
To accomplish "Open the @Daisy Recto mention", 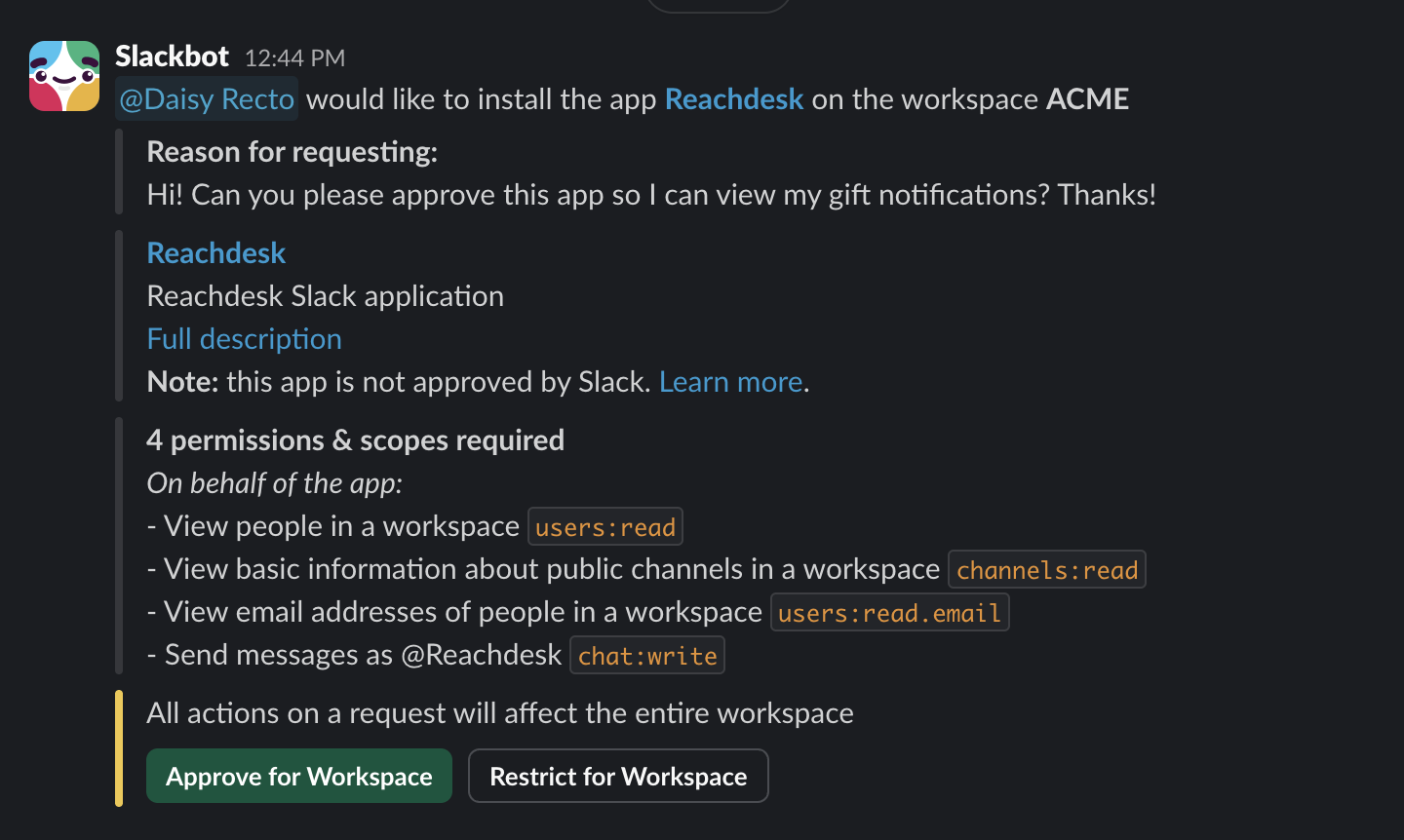I will click(206, 99).
